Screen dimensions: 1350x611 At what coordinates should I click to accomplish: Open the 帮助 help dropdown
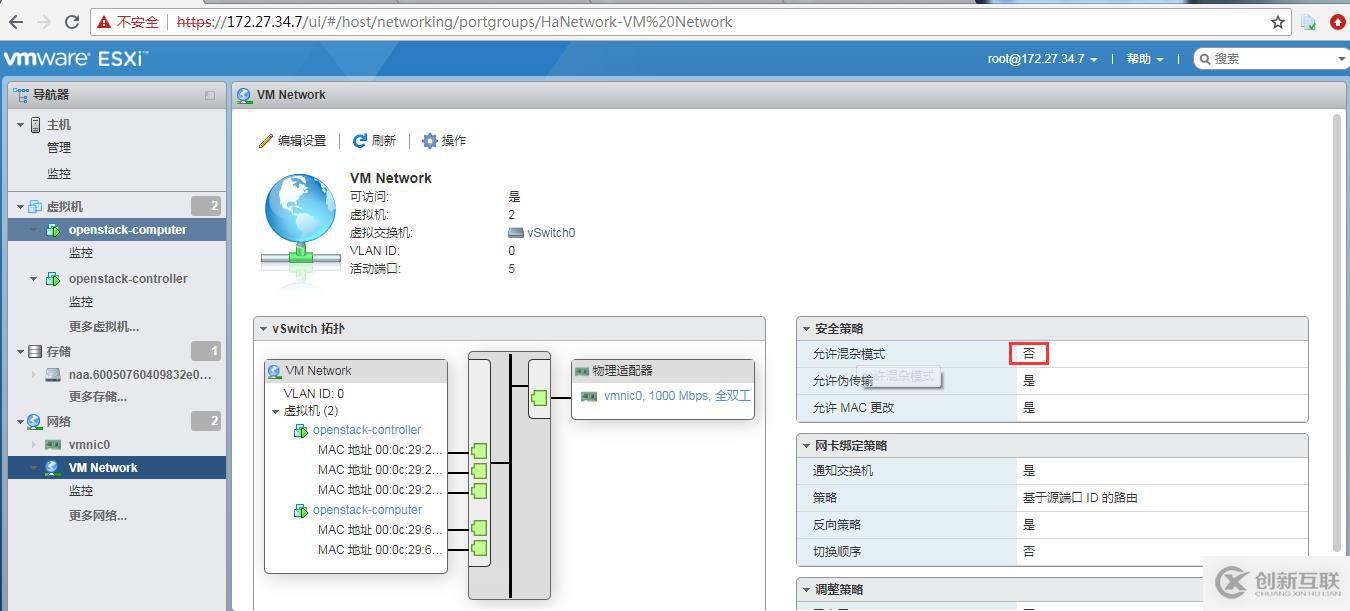tap(1145, 59)
